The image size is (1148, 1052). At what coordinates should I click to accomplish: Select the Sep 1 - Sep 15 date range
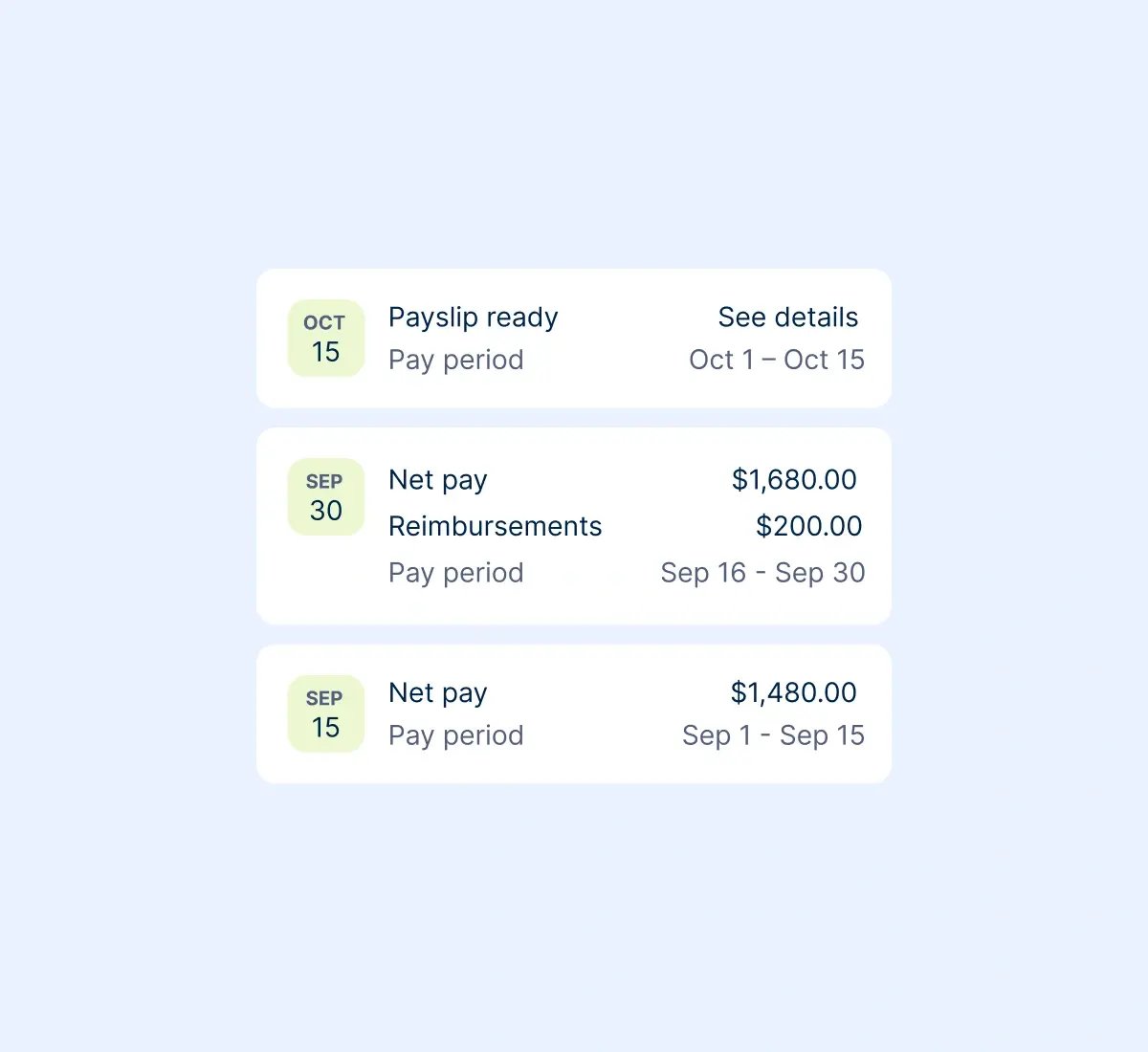773,735
